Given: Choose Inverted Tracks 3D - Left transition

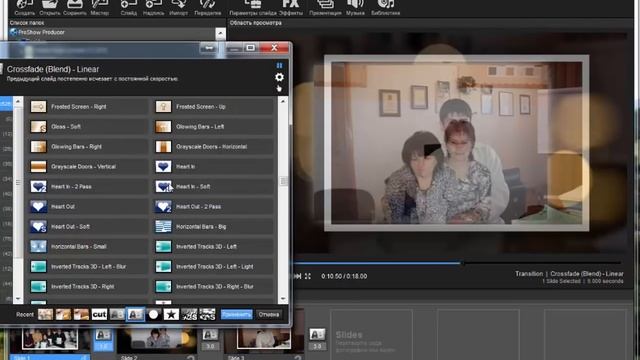Looking at the screenshot, I should (x=213, y=247).
